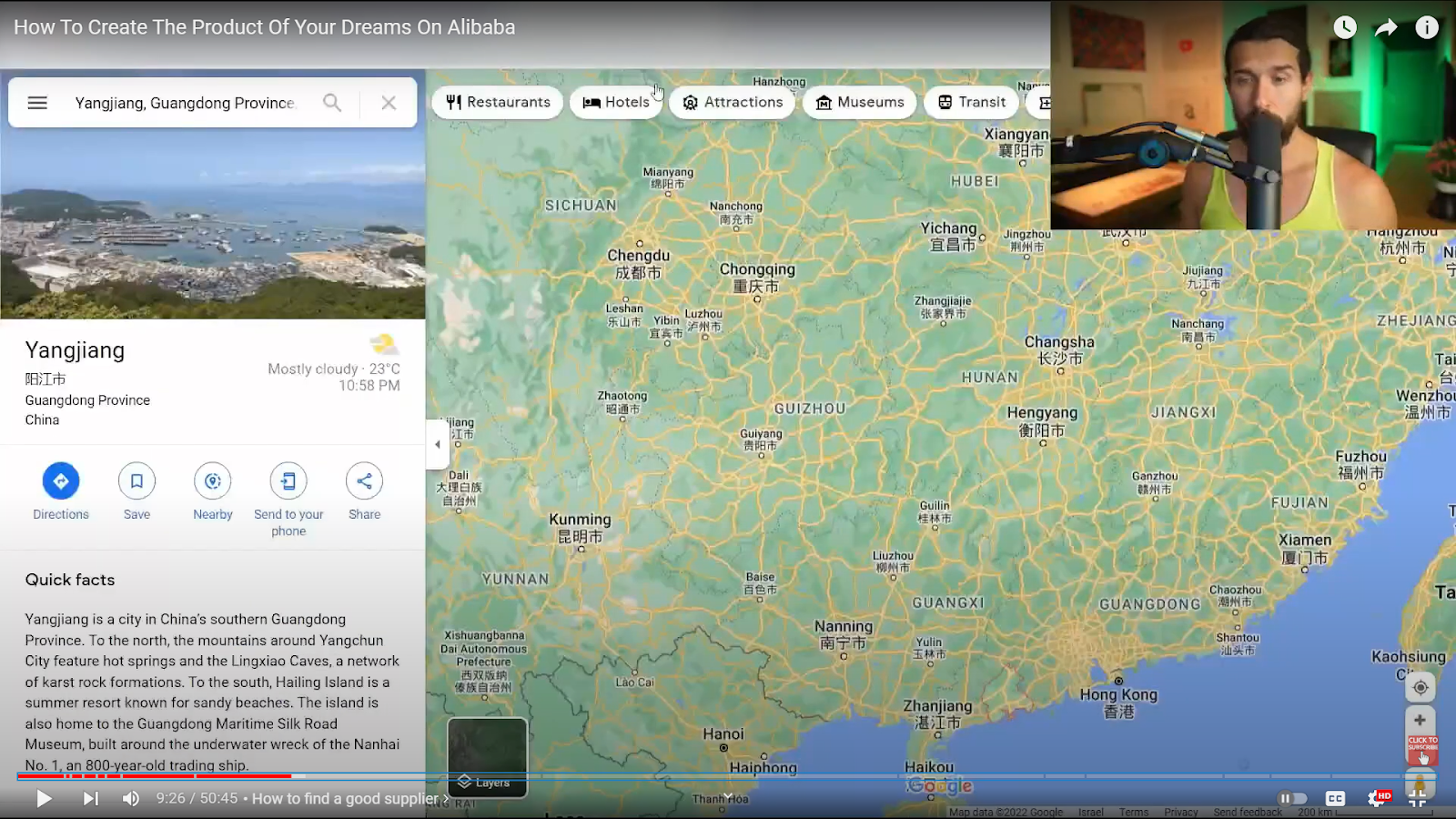This screenshot has height=819, width=1456.
Task: Search Nearby Yangjiang
Action: pyautogui.click(x=213, y=491)
